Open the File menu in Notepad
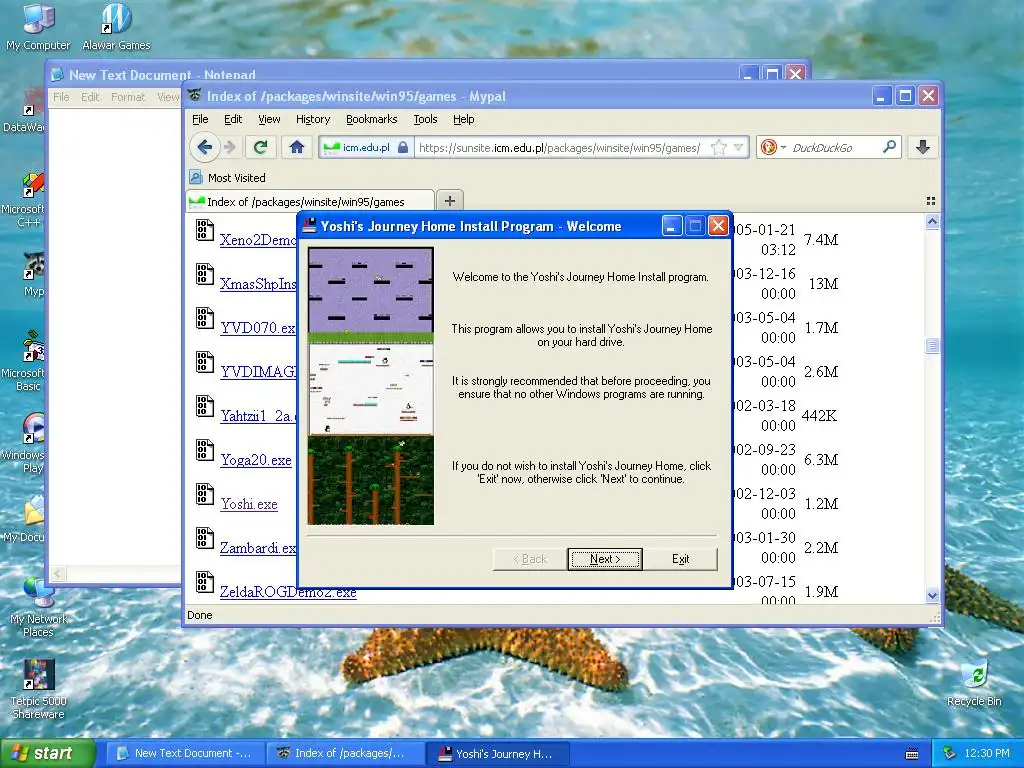 click(61, 97)
